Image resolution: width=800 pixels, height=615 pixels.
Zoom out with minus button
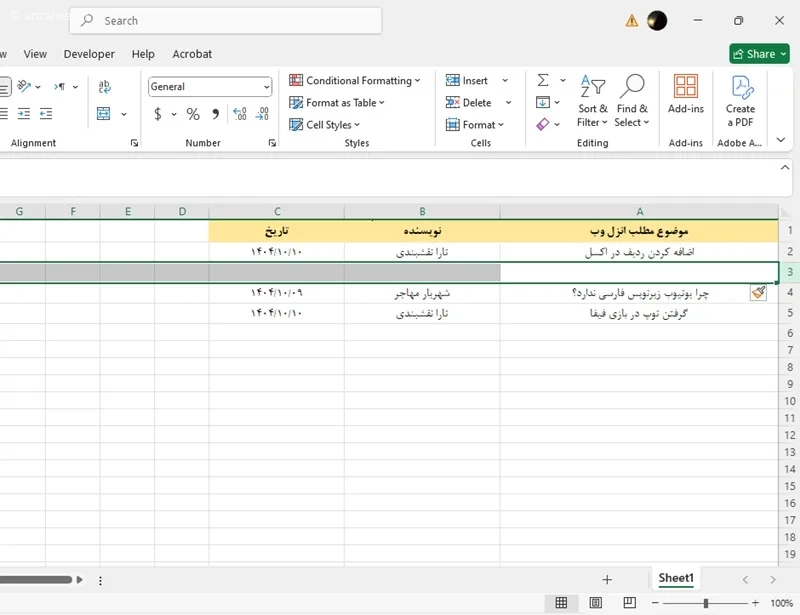tap(655, 603)
